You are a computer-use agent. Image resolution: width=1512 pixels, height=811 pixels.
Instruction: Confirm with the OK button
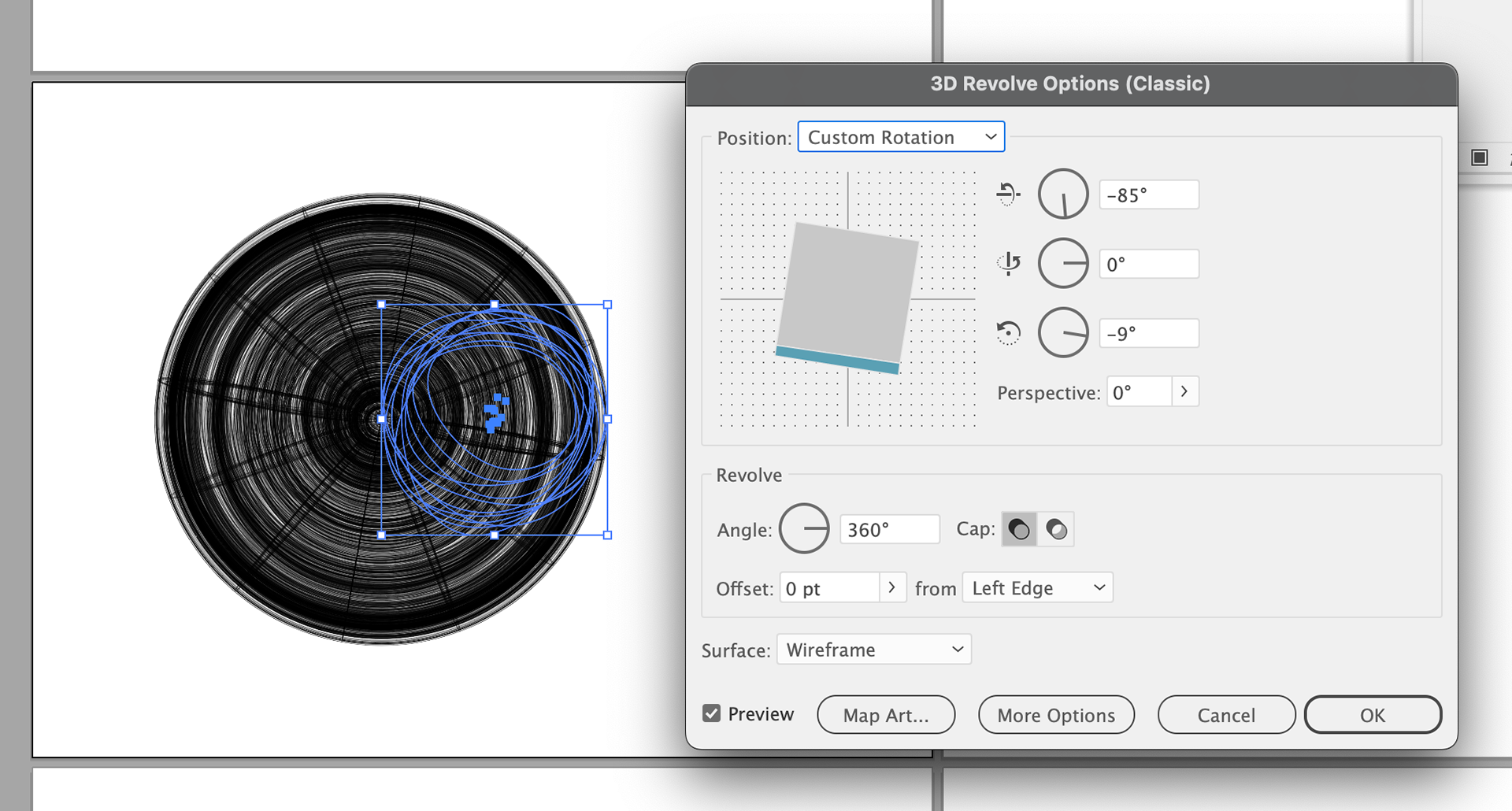point(1373,715)
